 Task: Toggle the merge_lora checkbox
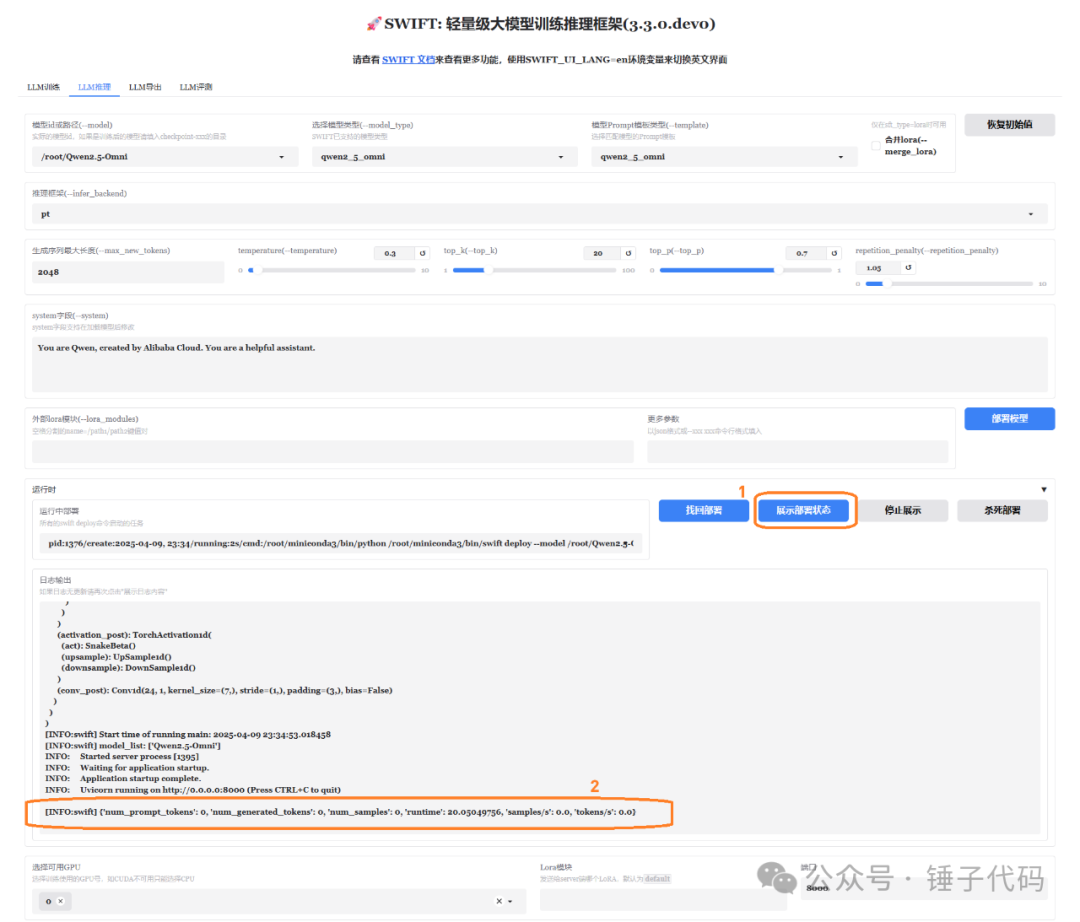point(875,145)
